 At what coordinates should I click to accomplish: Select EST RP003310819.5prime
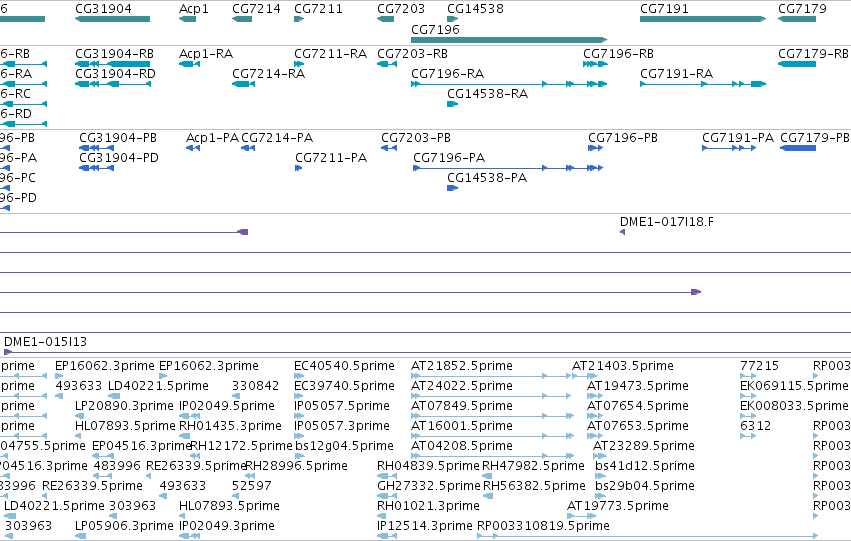(543, 525)
